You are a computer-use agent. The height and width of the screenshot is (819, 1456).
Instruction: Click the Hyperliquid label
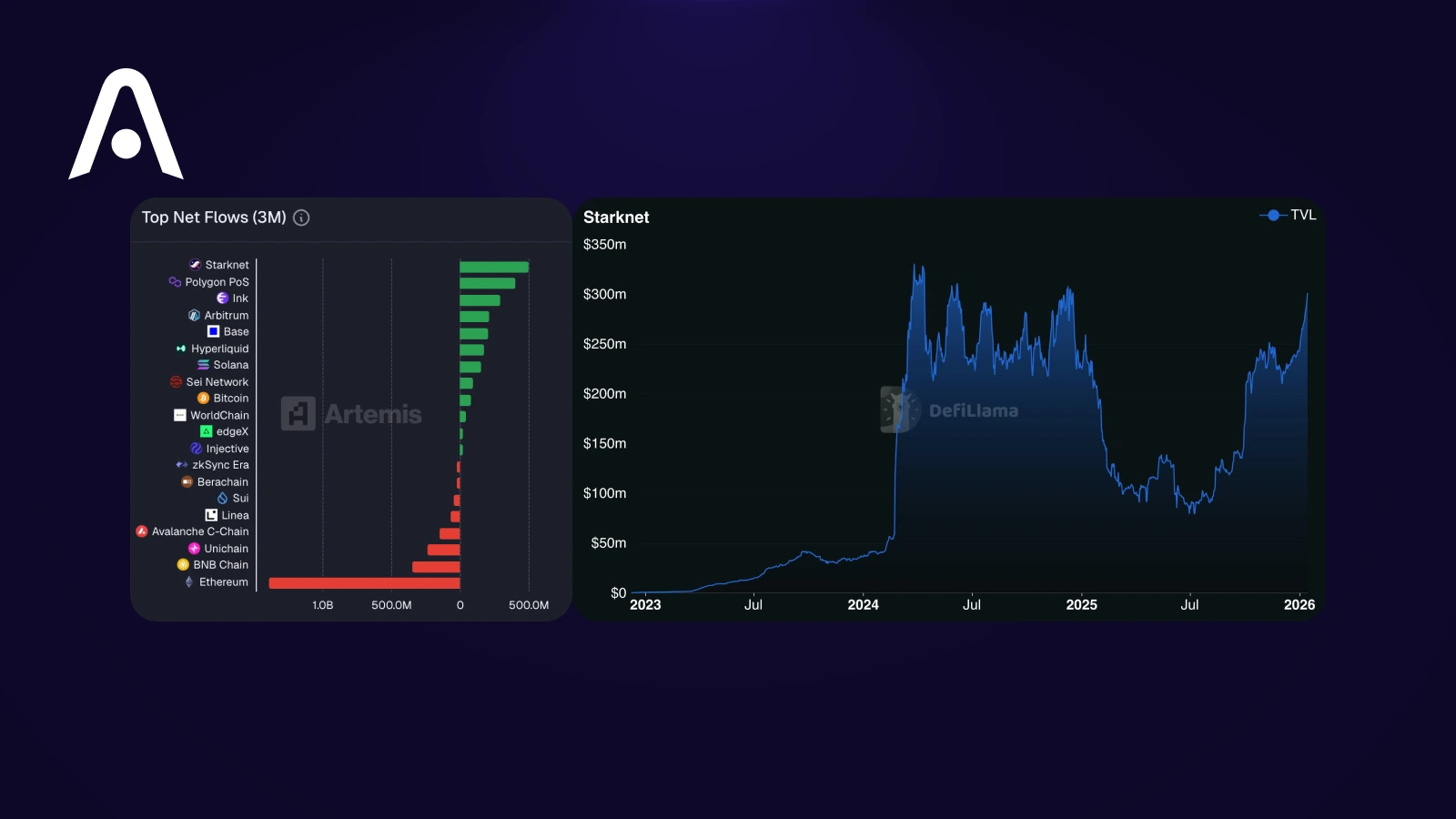click(219, 349)
